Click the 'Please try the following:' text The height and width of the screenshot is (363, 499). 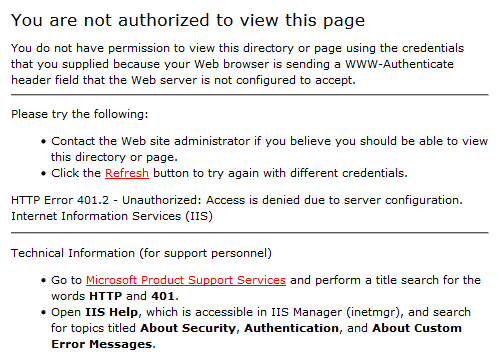pyautogui.click(x=80, y=114)
